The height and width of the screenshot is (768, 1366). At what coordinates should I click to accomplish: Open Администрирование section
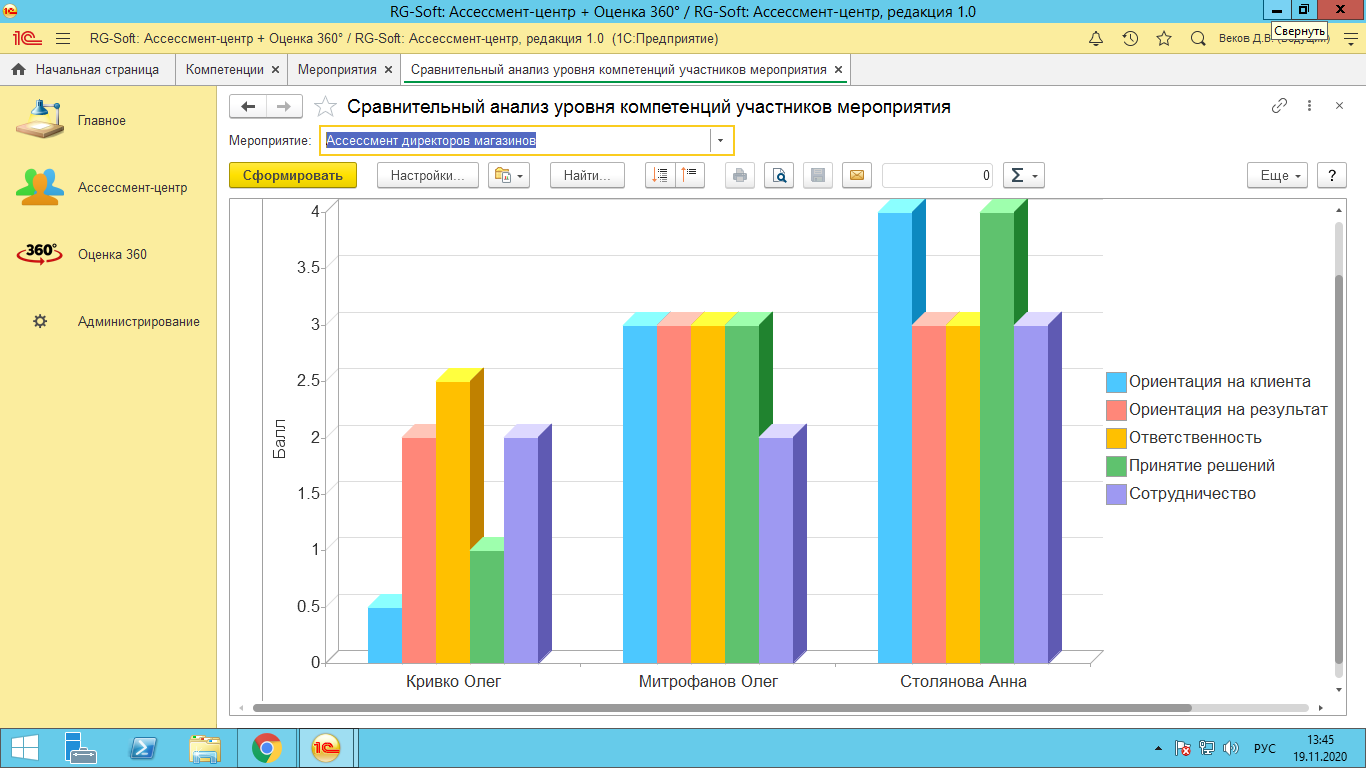[x=108, y=322]
